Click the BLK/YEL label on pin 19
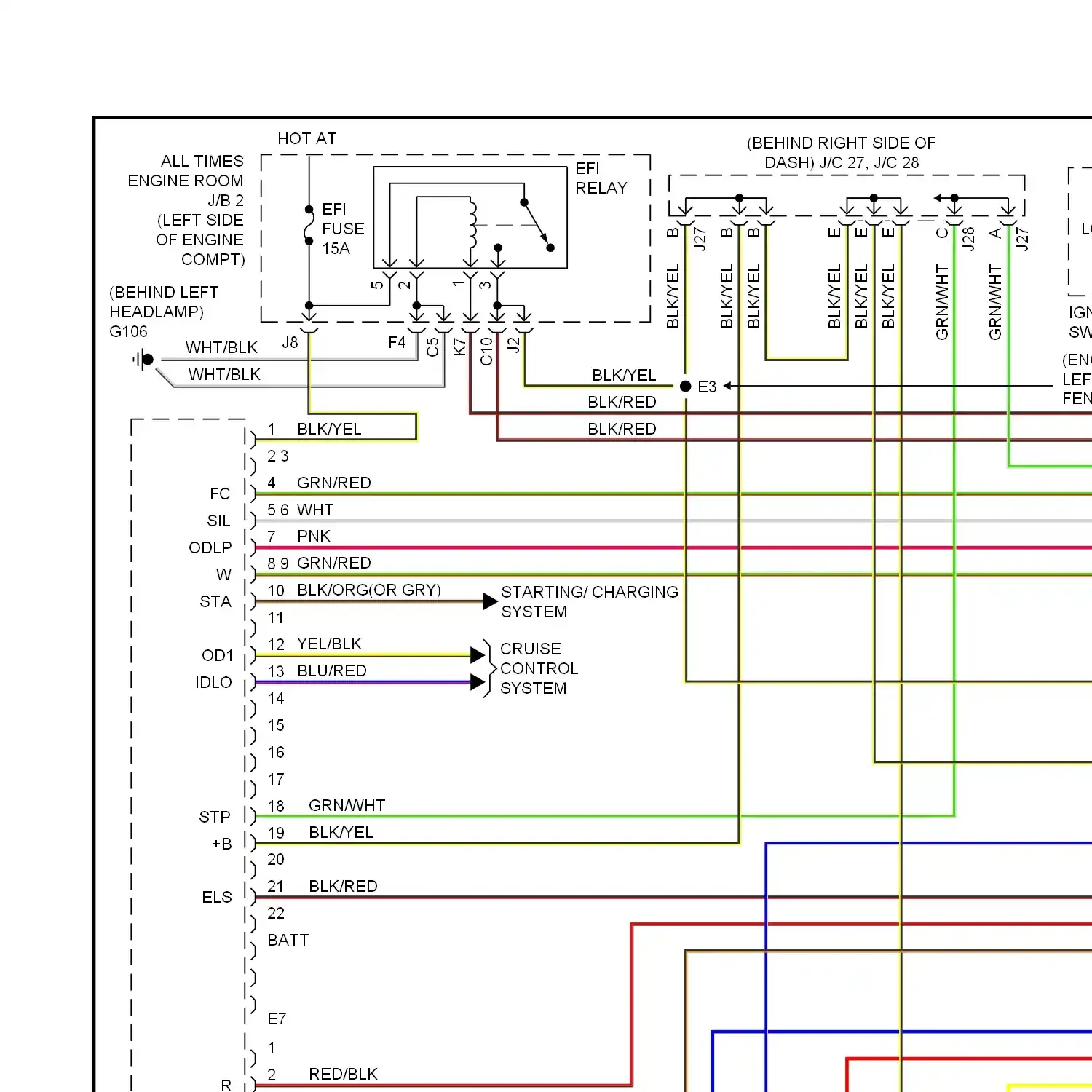This screenshot has height=1092, width=1092. pyautogui.click(x=341, y=832)
